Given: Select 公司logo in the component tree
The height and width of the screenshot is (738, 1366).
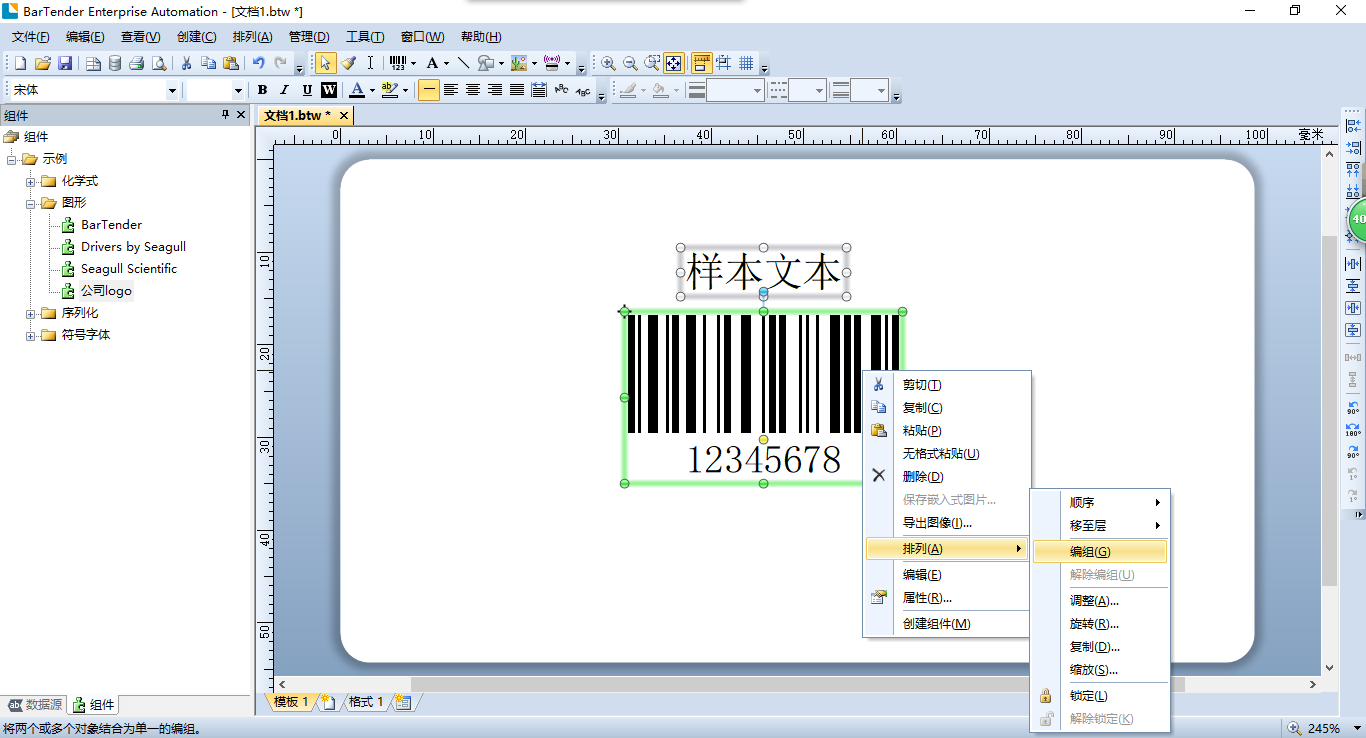Looking at the screenshot, I should (106, 291).
